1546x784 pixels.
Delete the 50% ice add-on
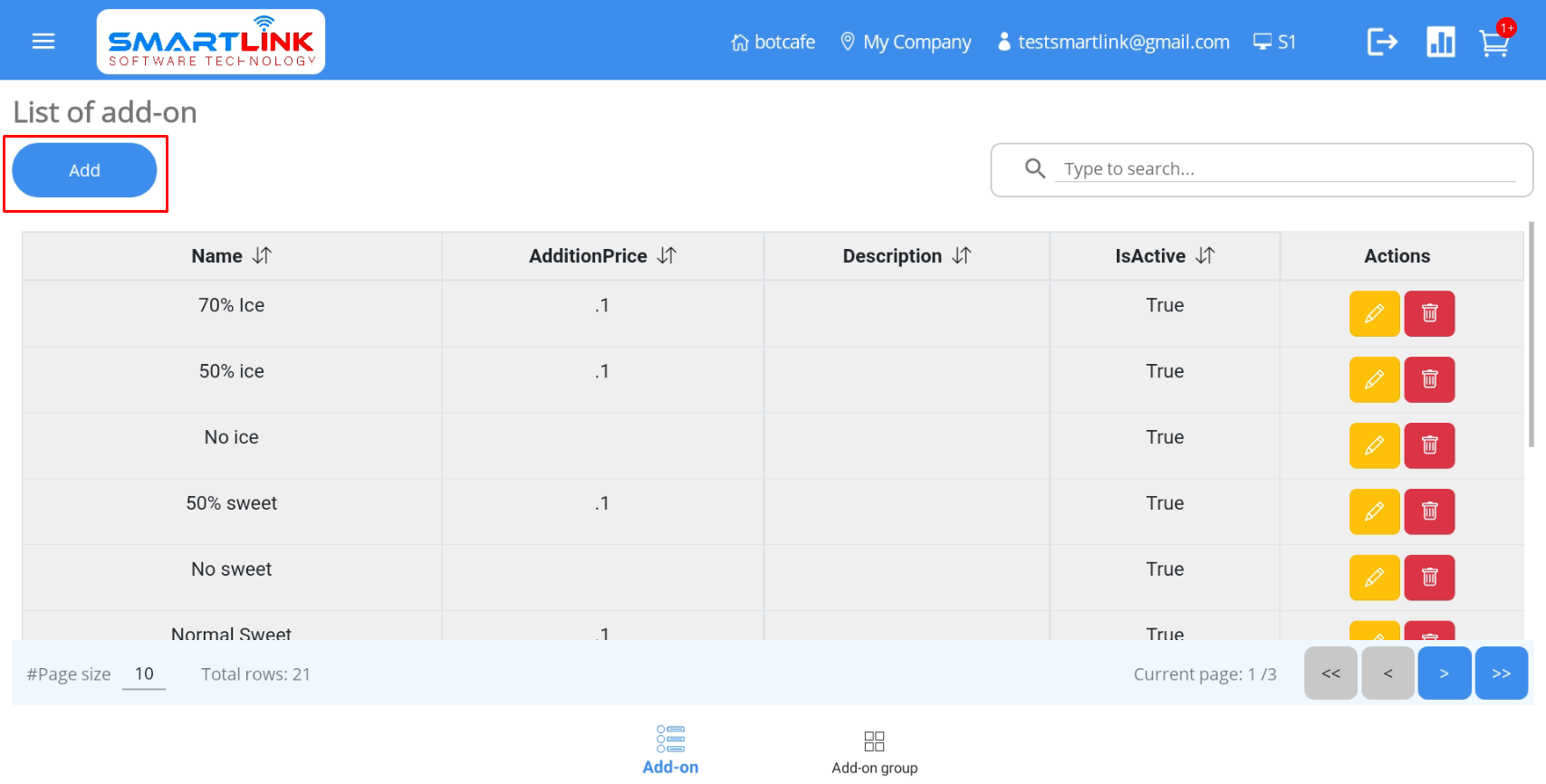click(1429, 379)
